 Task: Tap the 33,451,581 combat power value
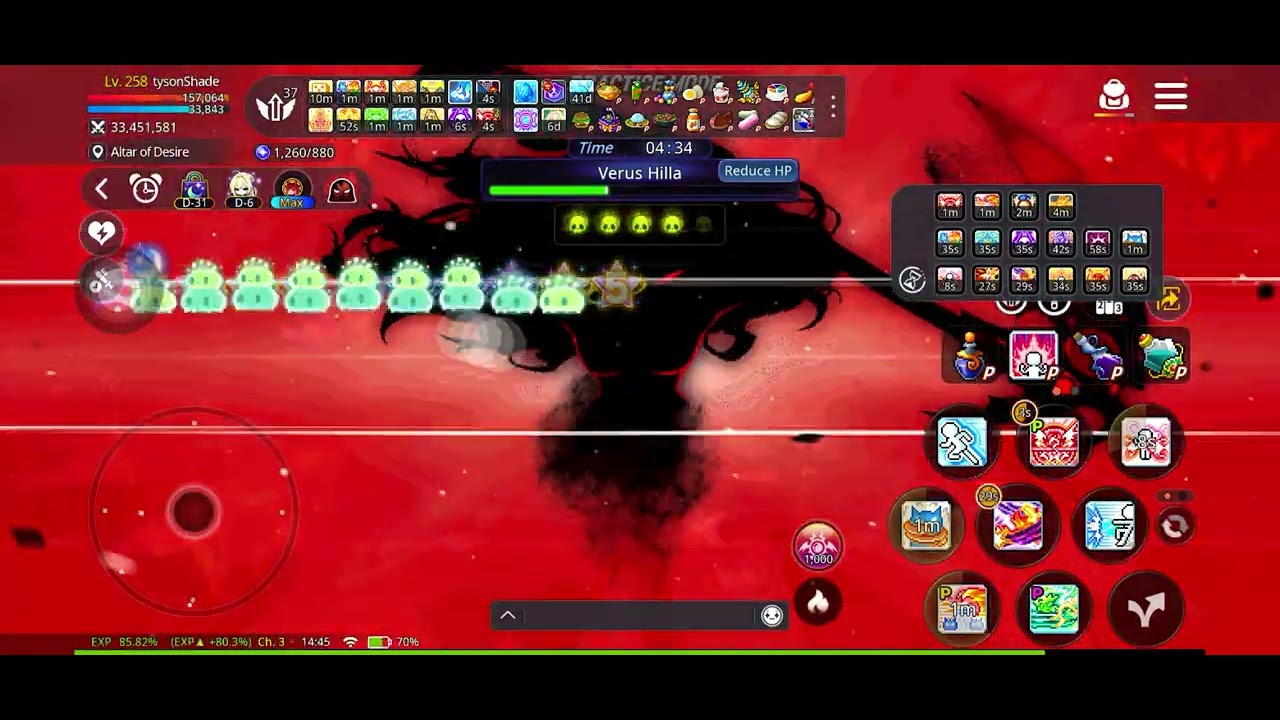[x=143, y=127]
